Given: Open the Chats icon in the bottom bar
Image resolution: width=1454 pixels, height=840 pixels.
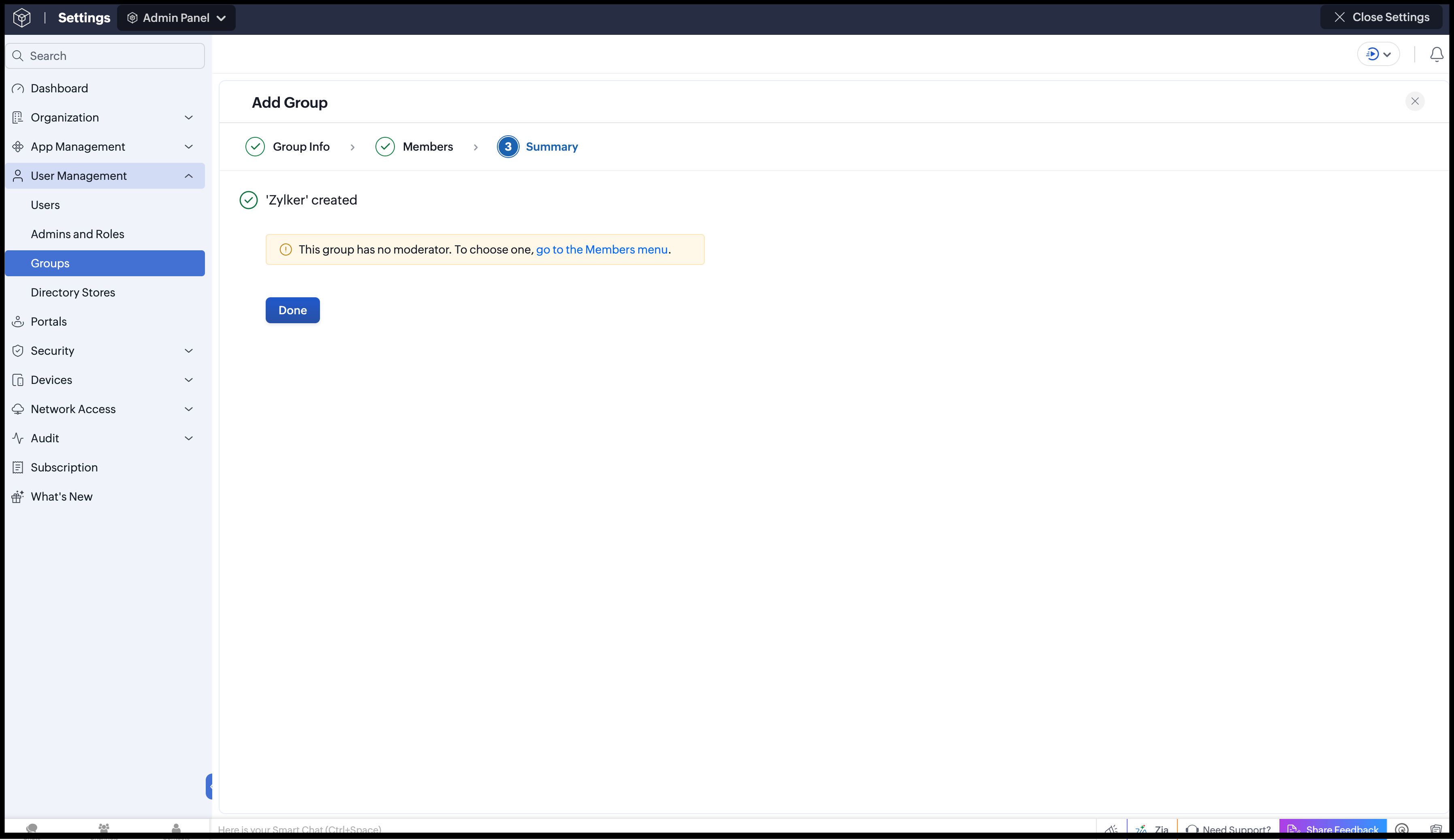Looking at the screenshot, I should pyautogui.click(x=32, y=829).
